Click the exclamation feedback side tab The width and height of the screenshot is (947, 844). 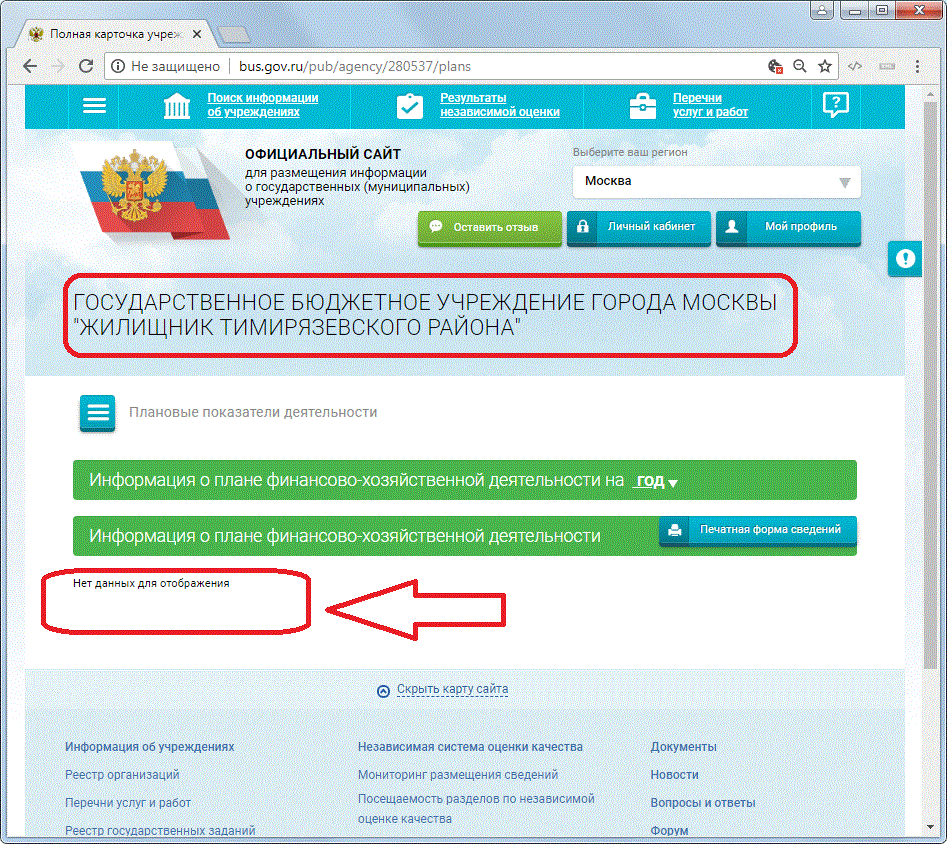tap(905, 259)
